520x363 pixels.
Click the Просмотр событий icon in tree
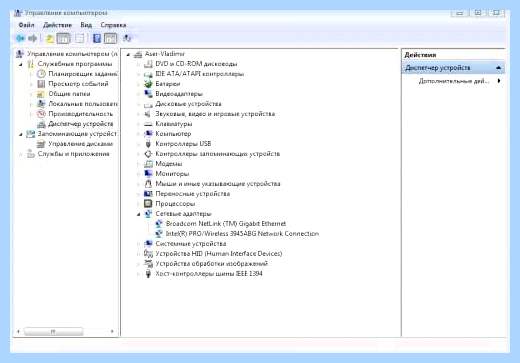(41, 84)
